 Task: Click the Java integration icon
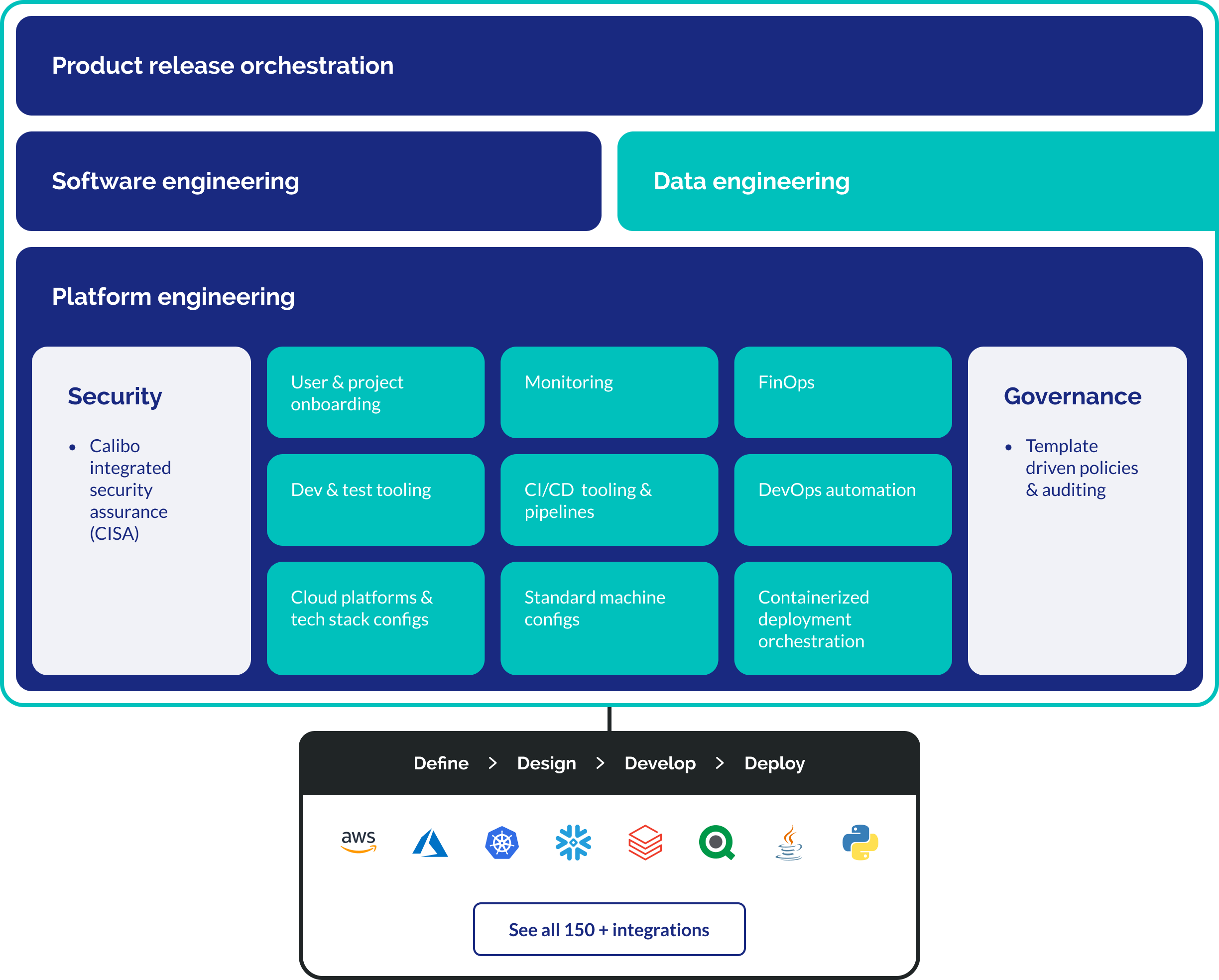click(789, 843)
